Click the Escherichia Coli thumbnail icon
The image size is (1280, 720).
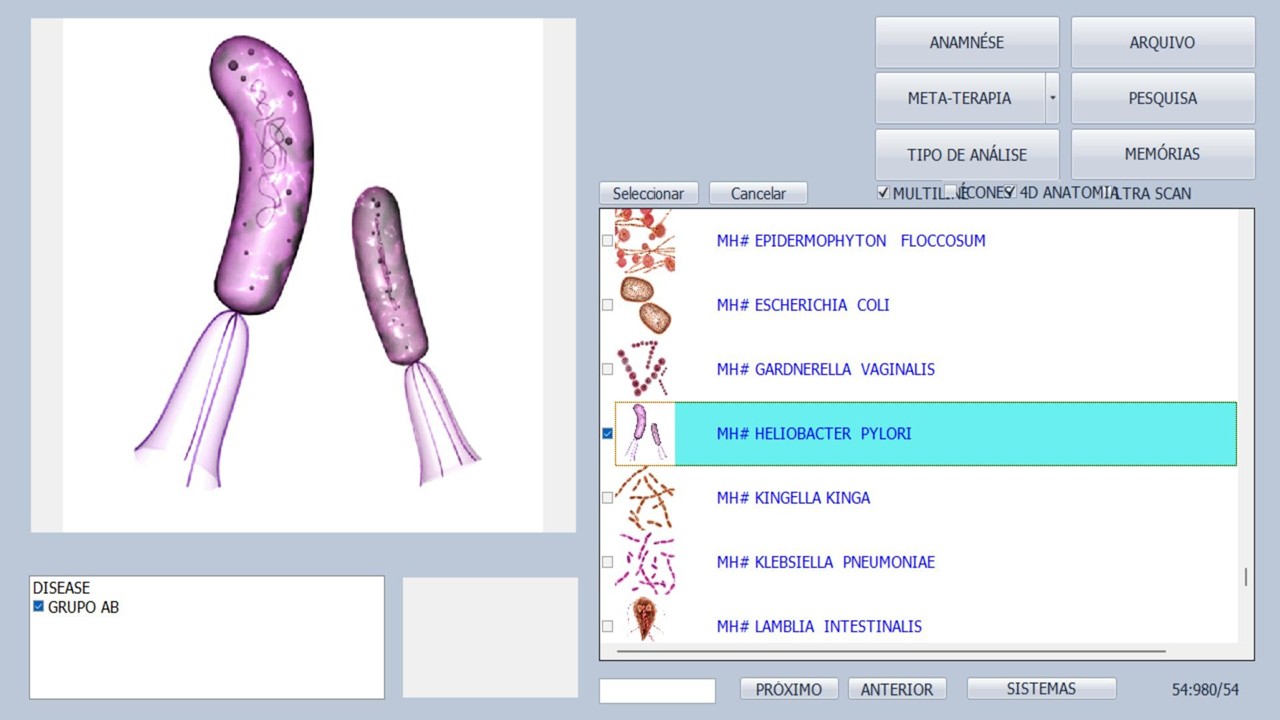pos(644,305)
